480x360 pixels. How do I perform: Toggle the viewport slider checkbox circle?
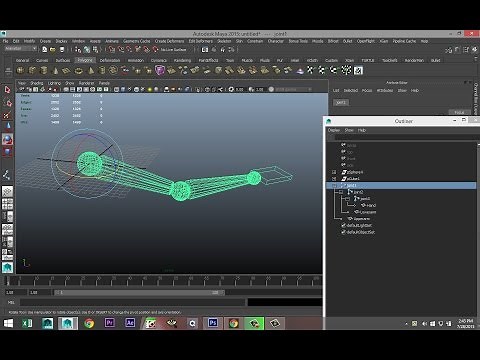[271, 89]
